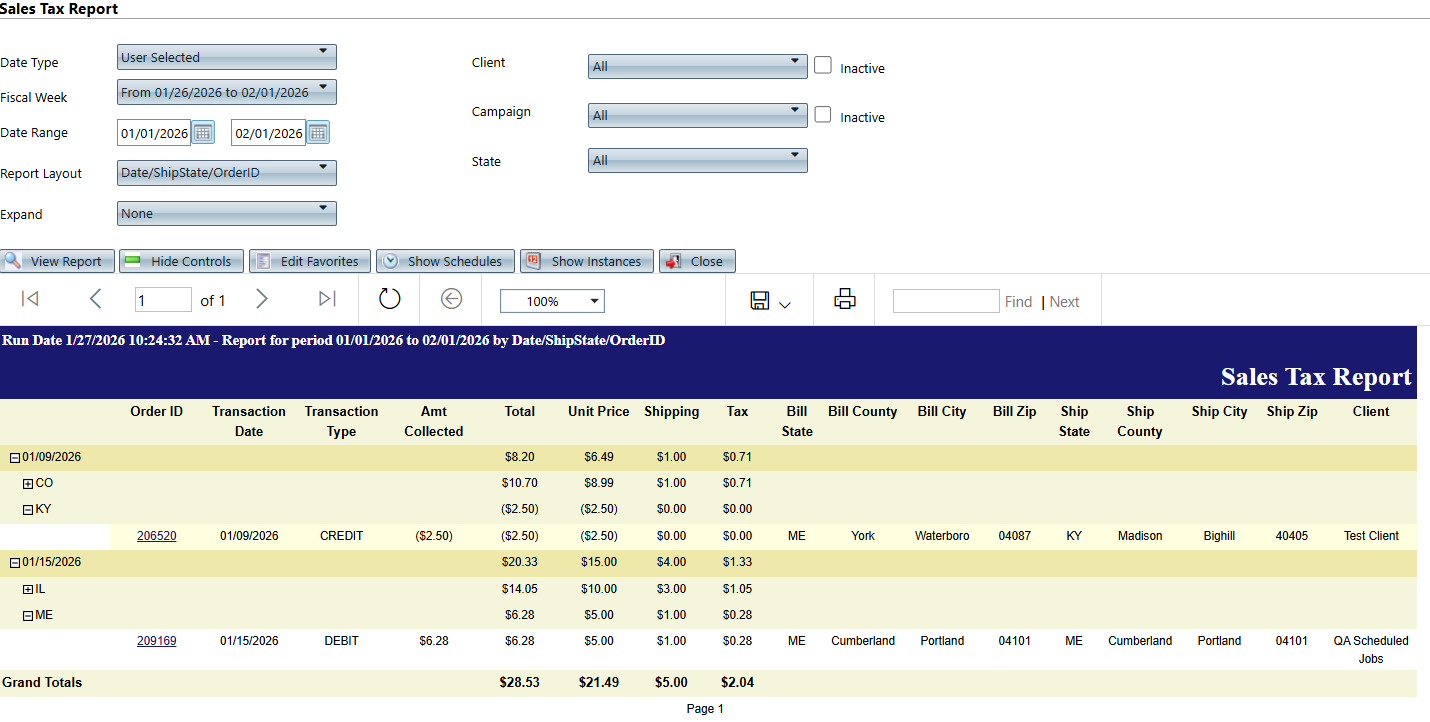Viewport: 1430px width, 722px height.
Task: Open the 100% zoom level dropdown
Action: pos(552,301)
